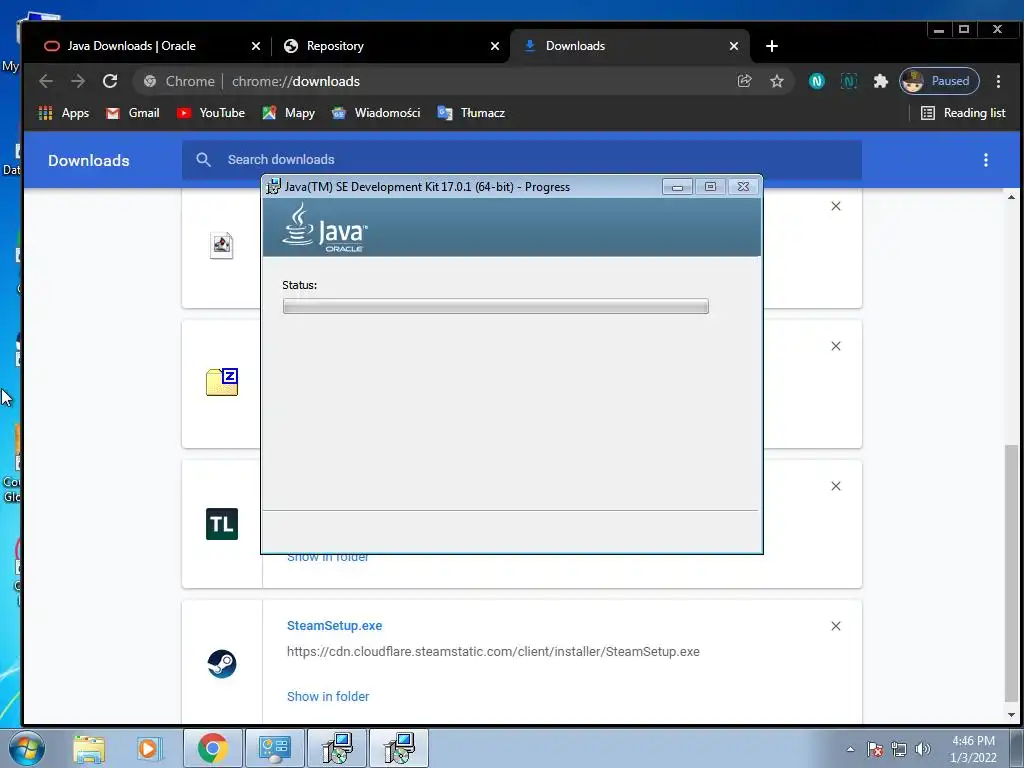The width and height of the screenshot is (1024, 768).
Task: Bookmark this page with the star icon
Action: [x=776, y=81]
